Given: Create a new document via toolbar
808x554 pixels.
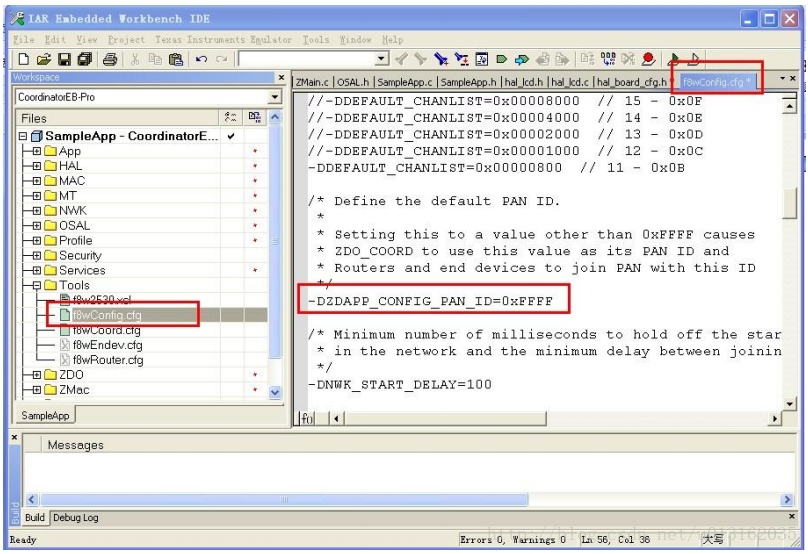Looking at the screenshot, I should [x=23, y=59].
